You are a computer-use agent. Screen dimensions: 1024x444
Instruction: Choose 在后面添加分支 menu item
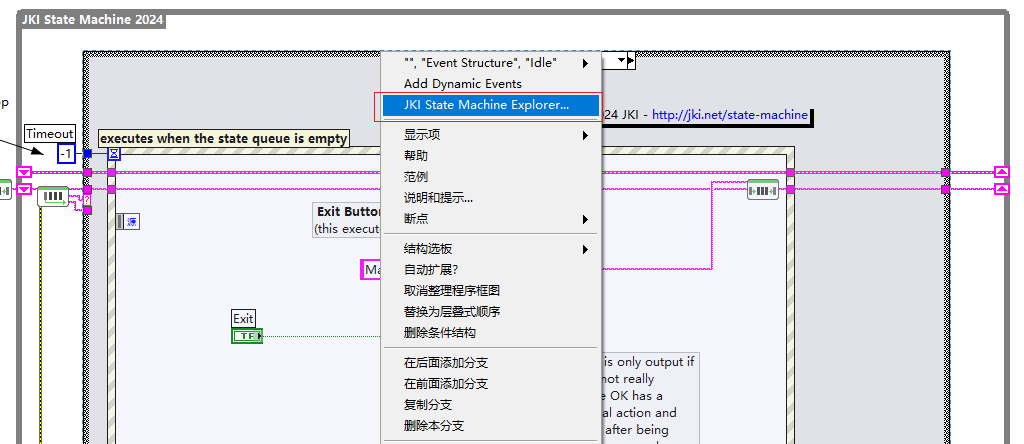[x=490, y=363]
